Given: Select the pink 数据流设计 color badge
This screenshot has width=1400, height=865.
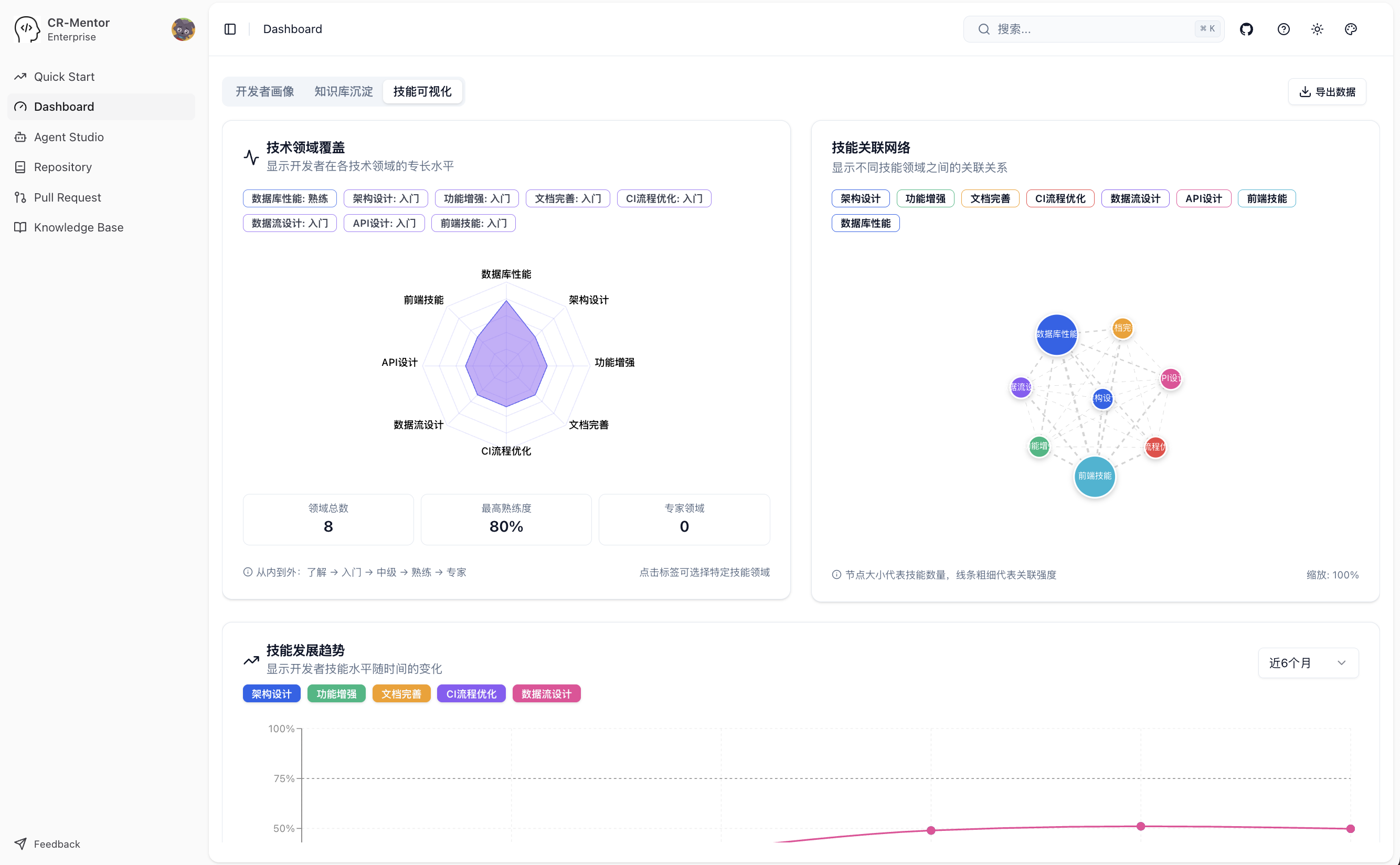Looking at the screenshot, I should [546, 693].
